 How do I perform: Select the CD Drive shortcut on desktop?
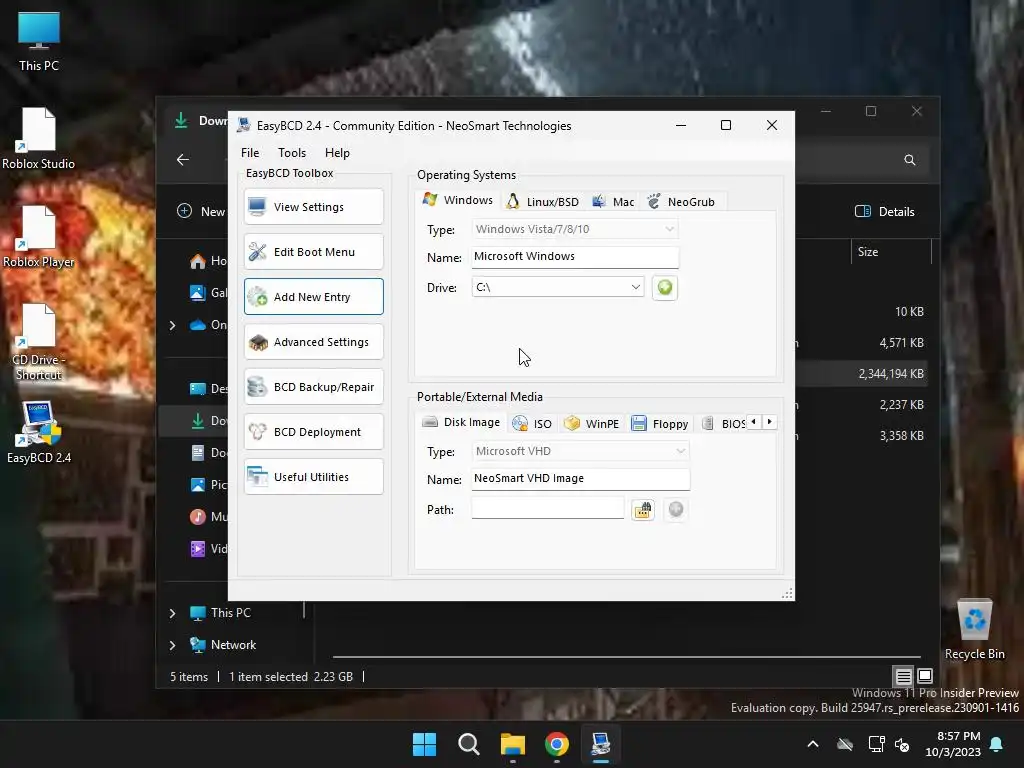39,342
